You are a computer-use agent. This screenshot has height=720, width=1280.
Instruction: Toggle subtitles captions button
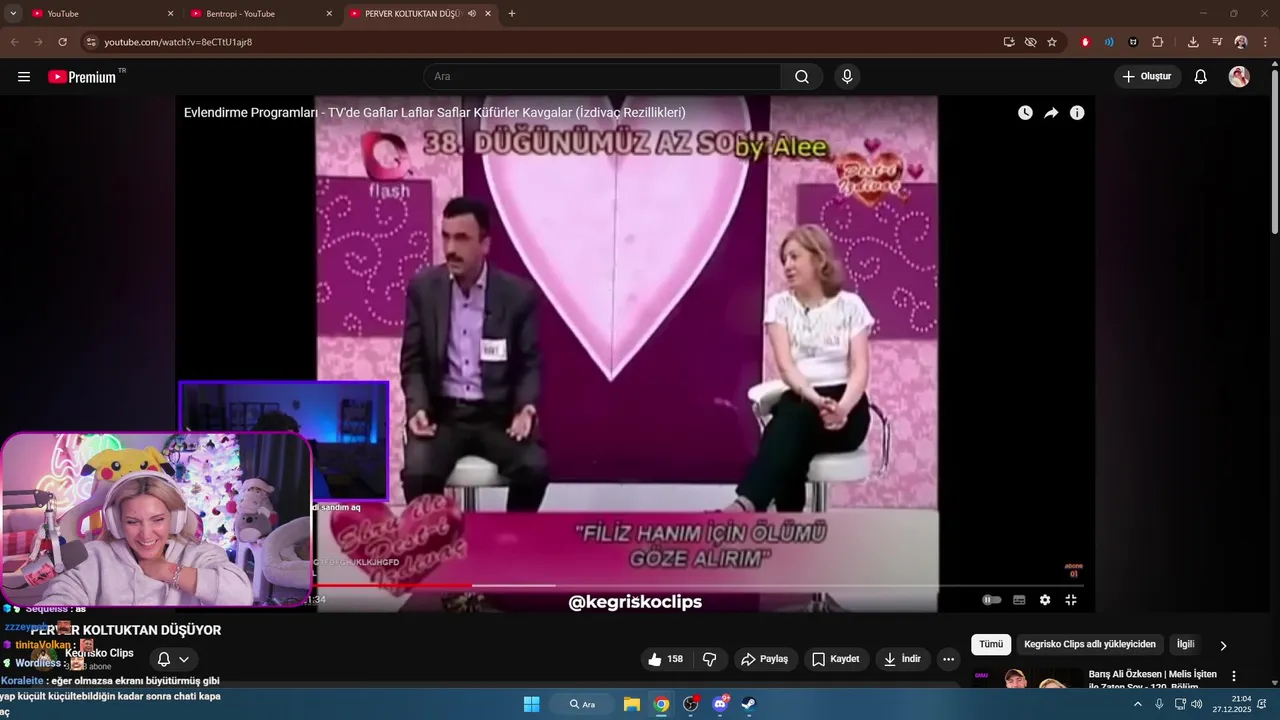pos(1019,600)
